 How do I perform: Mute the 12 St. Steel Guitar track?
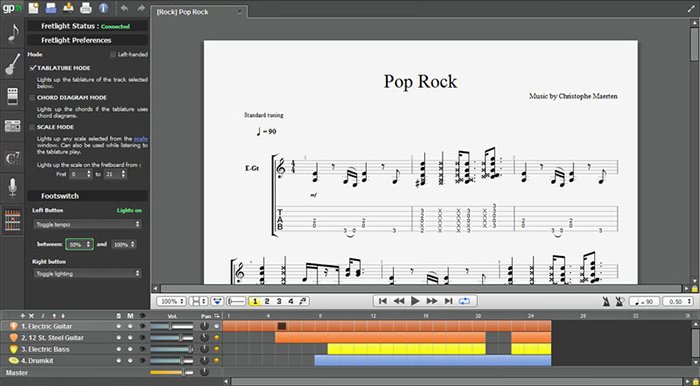(x=130, y=338)
